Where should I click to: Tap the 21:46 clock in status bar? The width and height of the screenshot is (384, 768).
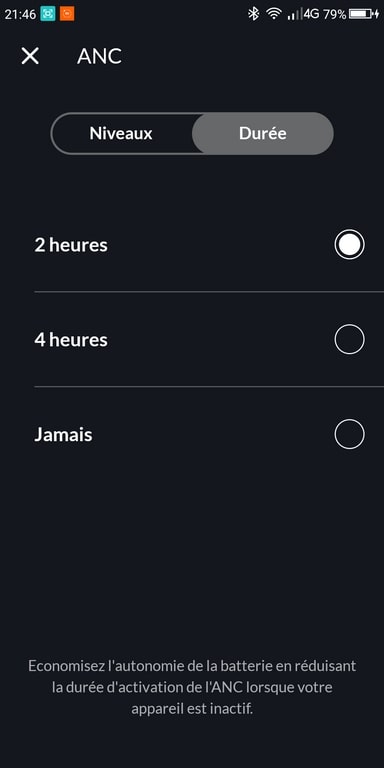[x=20, y=14]
